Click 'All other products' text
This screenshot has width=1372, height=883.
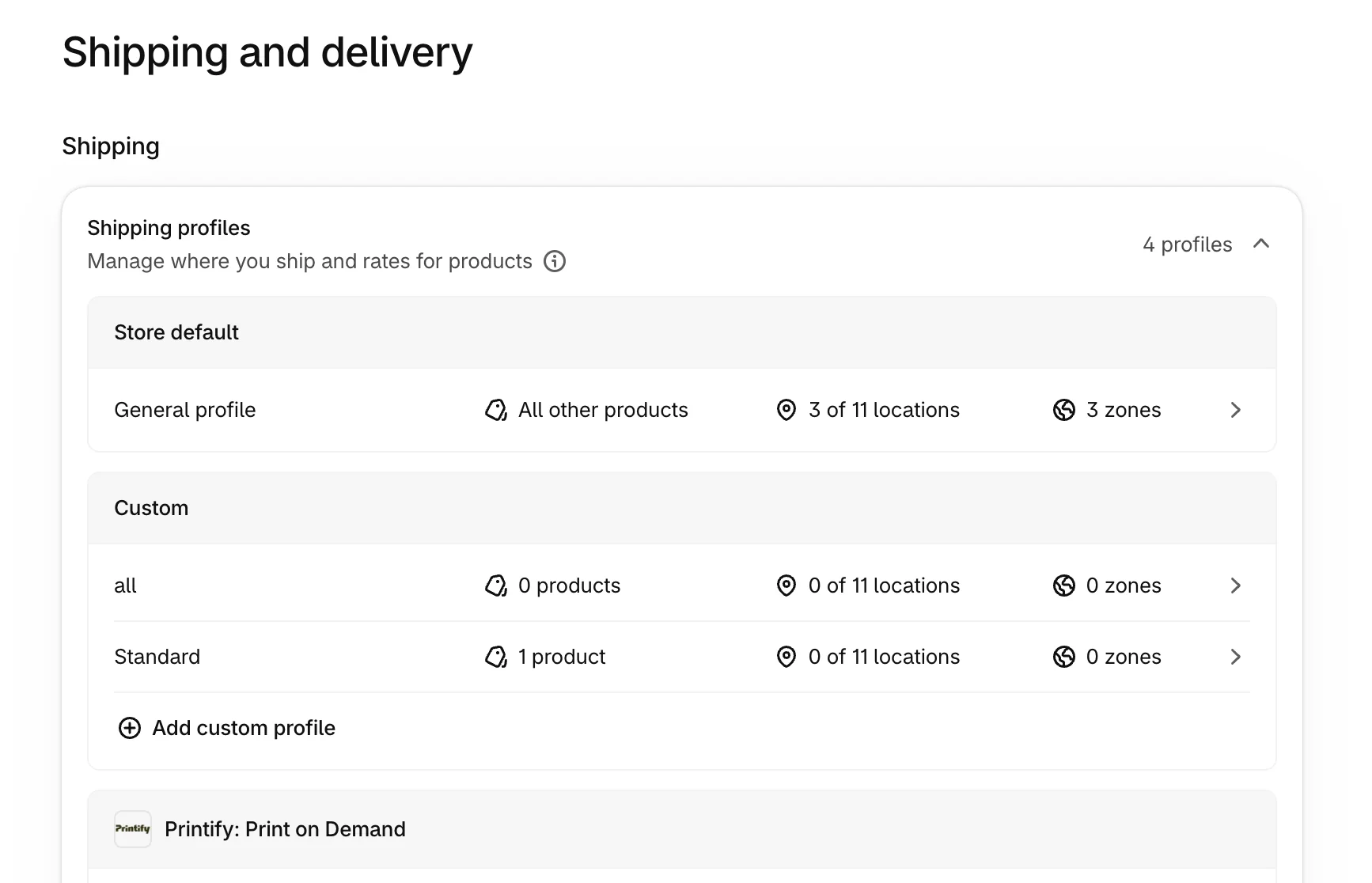pyautogui.click(x=603, y=410)
